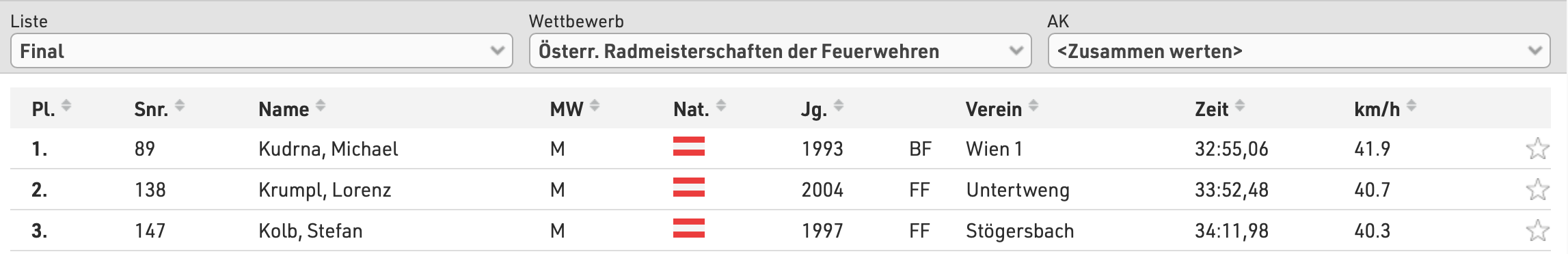Select Kolb, Stefan name in third row
Viewport: 1568px width, 254px height.
tap(310, 231)
